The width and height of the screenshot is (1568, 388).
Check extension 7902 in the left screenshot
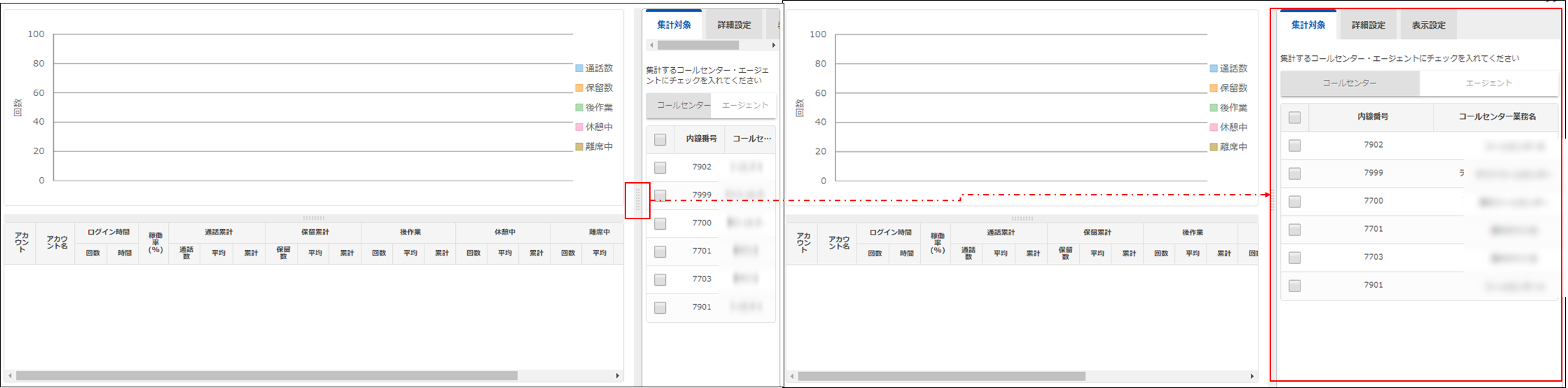tap(660, 167)
